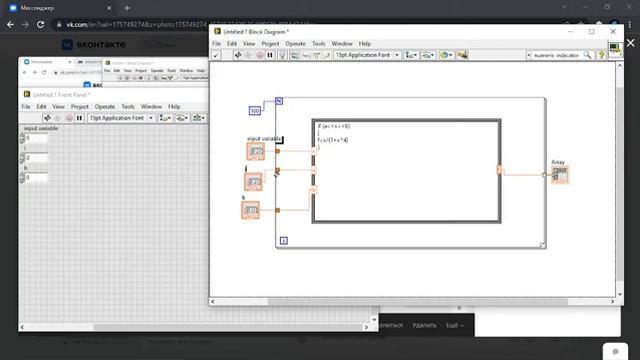Toggle Retain Wire Values button

click(294, 55)
